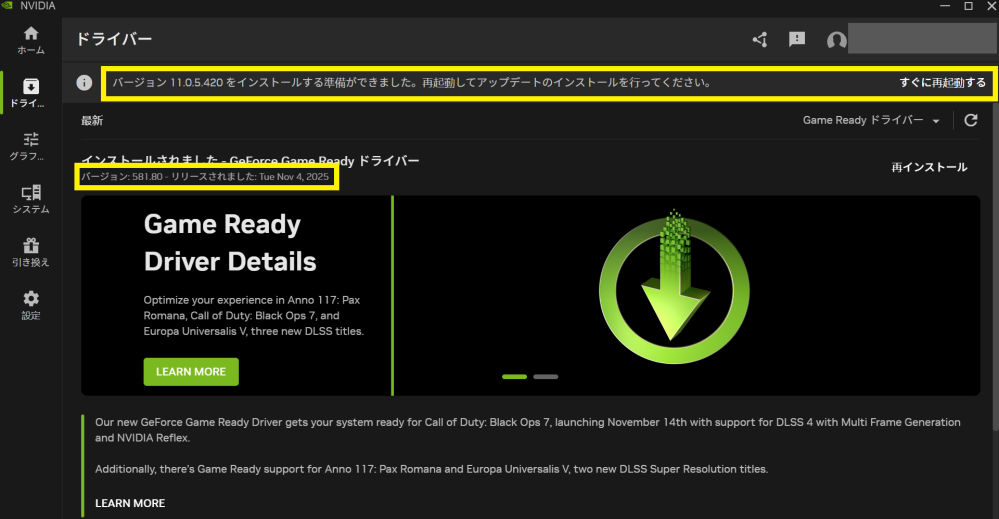Select first carousel slide indicator

[x=514, y=377]
